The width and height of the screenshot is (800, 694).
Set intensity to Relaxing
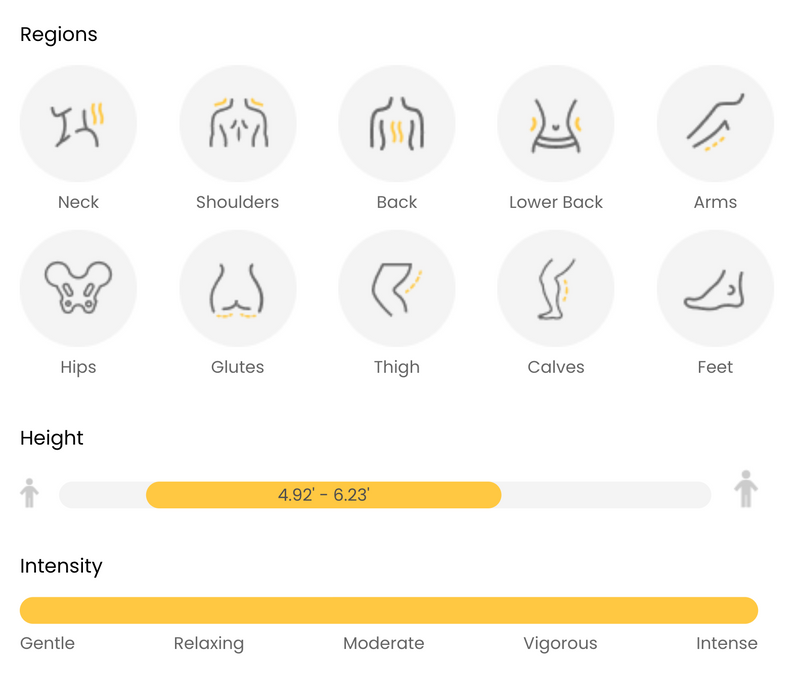[209, 643]
